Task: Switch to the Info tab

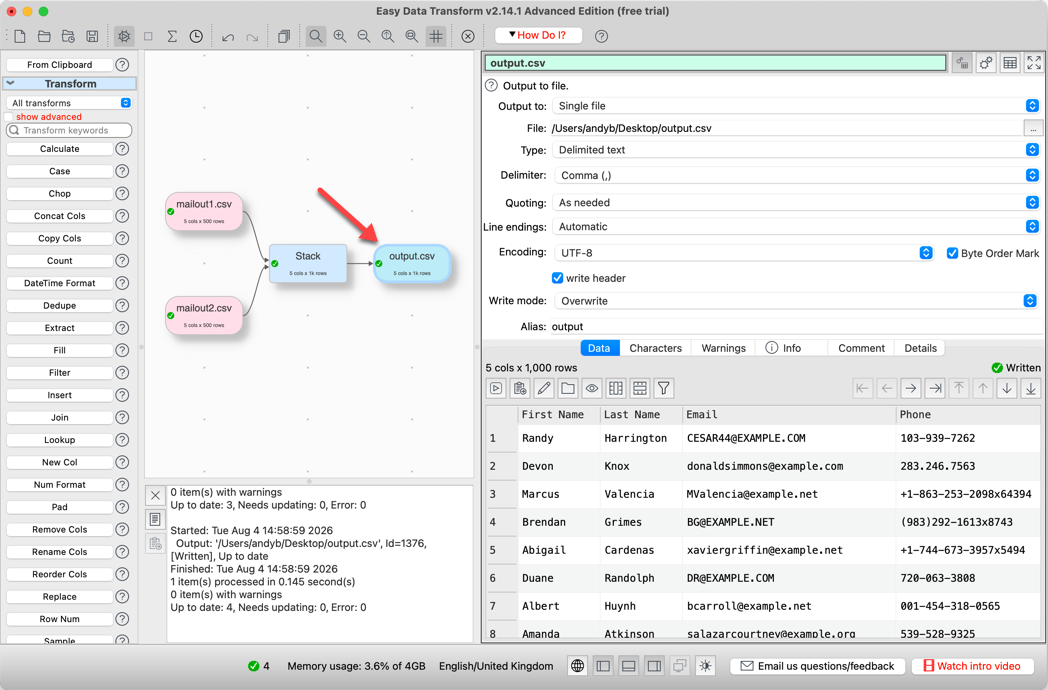Action: coord(791,348)
